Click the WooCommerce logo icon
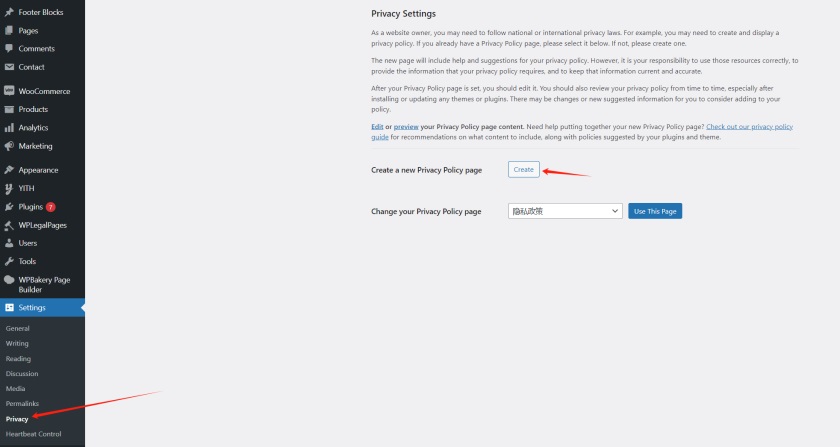 click(9, 91)
